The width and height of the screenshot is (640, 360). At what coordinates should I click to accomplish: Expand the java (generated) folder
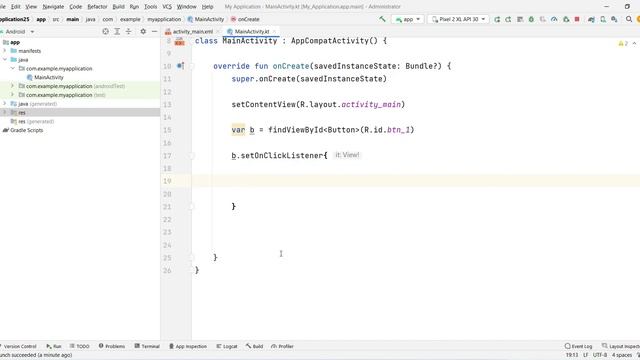[5, 103]
